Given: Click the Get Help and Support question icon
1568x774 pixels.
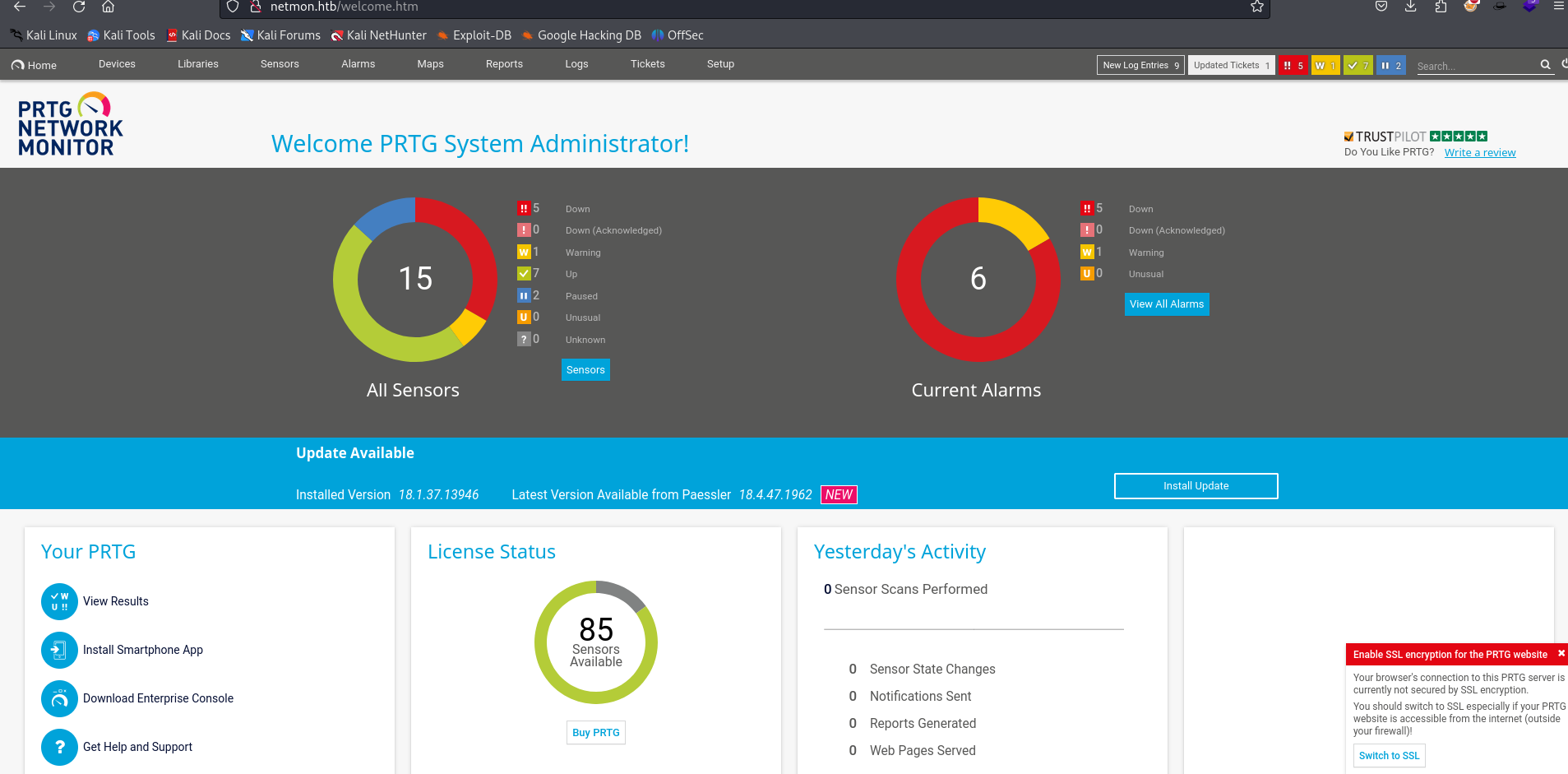Looking at the screenshot, I should point(59,747).
